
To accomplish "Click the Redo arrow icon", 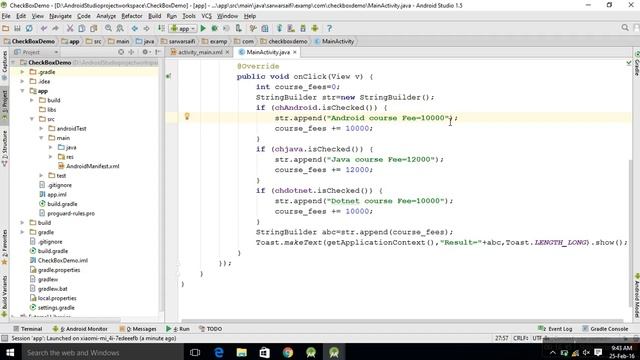I will [x=56, y=28].
